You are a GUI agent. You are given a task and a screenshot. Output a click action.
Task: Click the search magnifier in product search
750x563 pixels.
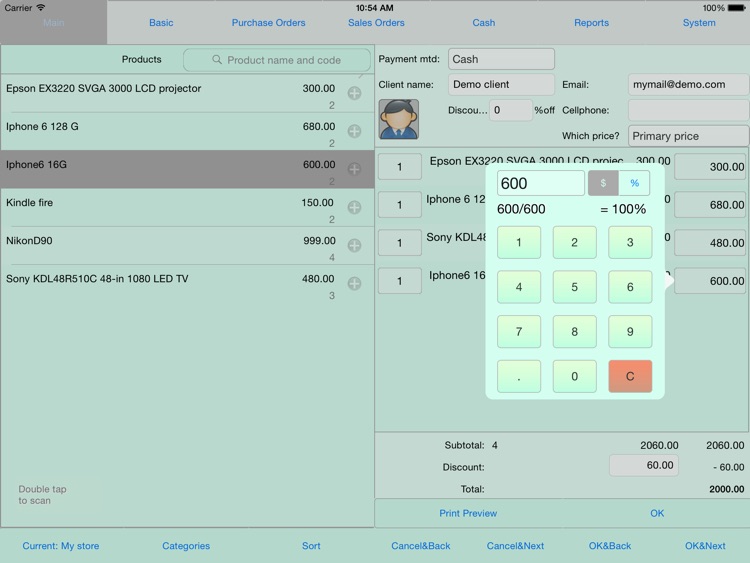(217, 60)
